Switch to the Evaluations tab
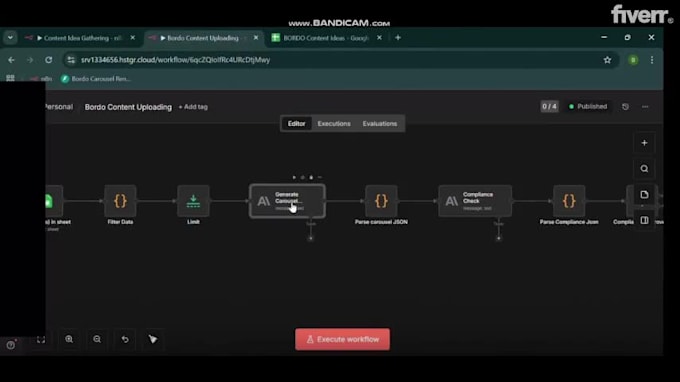Viewport: 680px width, 382px height. coord(380,124)
